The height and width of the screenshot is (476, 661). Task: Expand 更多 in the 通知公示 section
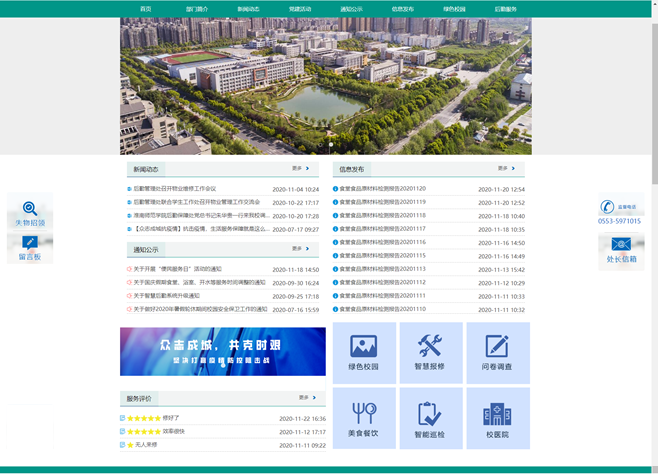point(301,249)
